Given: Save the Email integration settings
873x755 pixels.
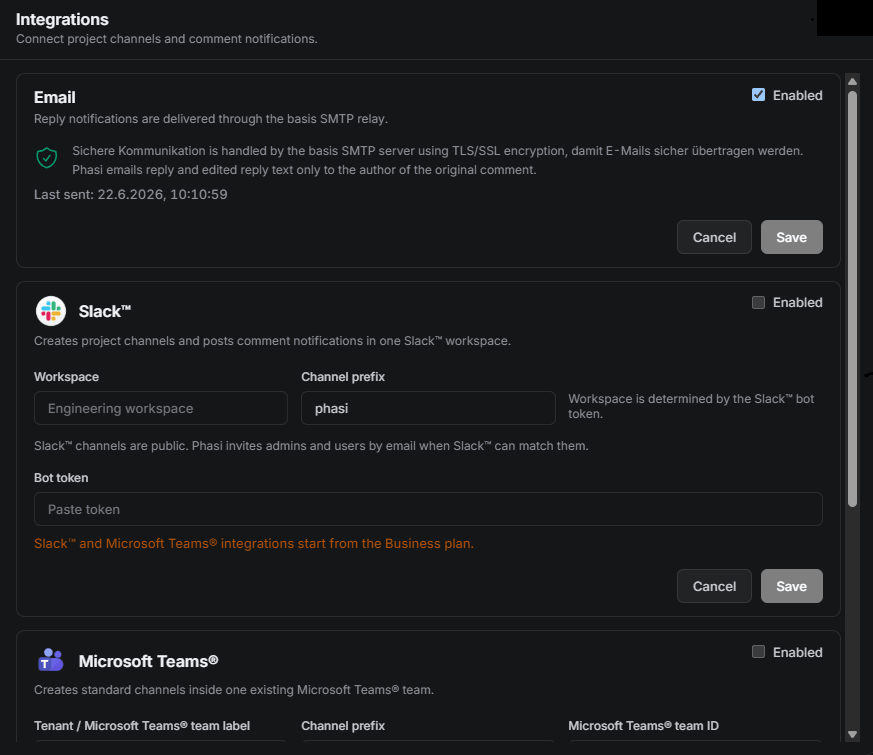Looking at the screenshot, I should point(792,237).
